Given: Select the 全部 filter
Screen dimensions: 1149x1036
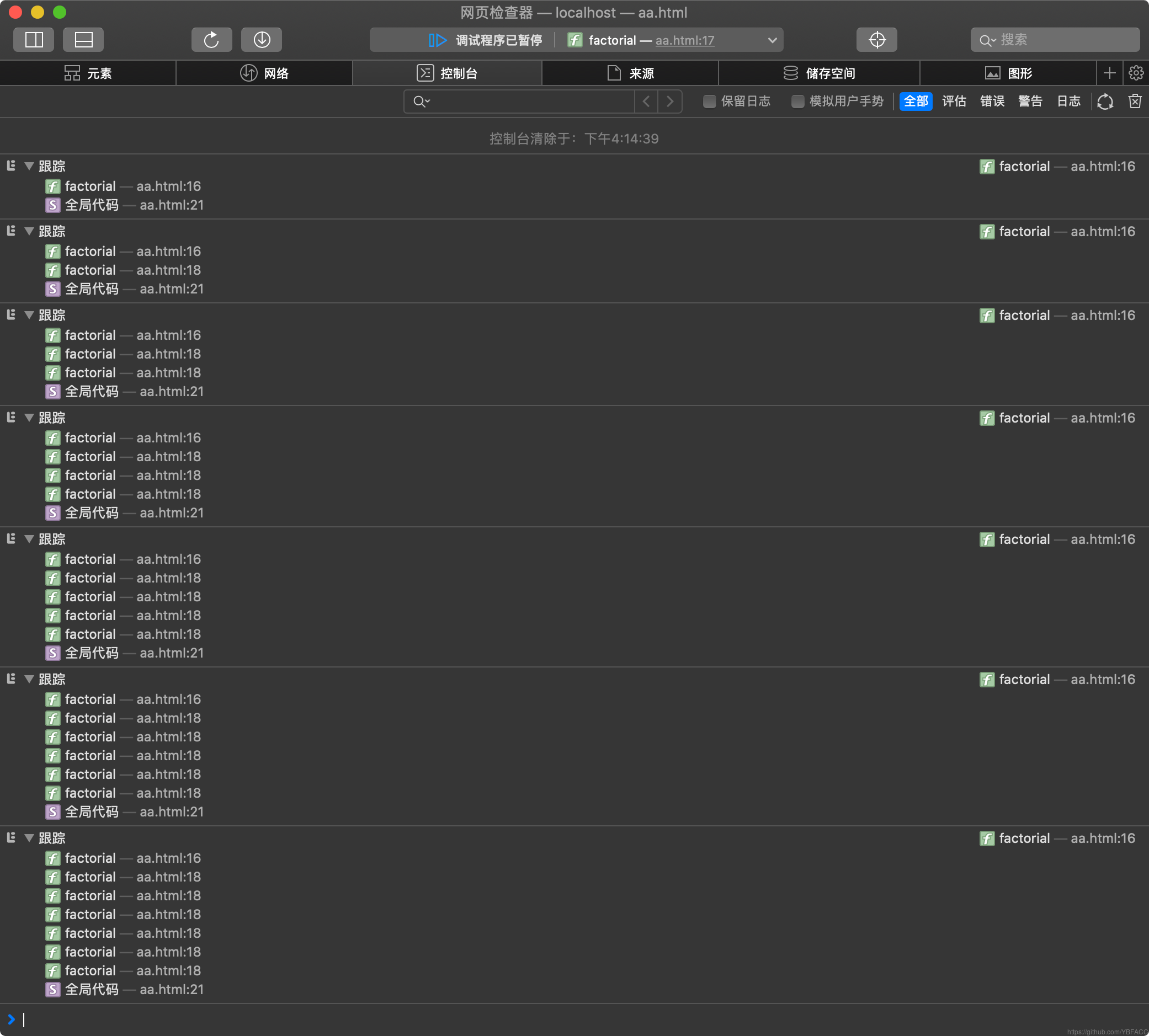Looking at the screenshot, I should coord(916,102).
